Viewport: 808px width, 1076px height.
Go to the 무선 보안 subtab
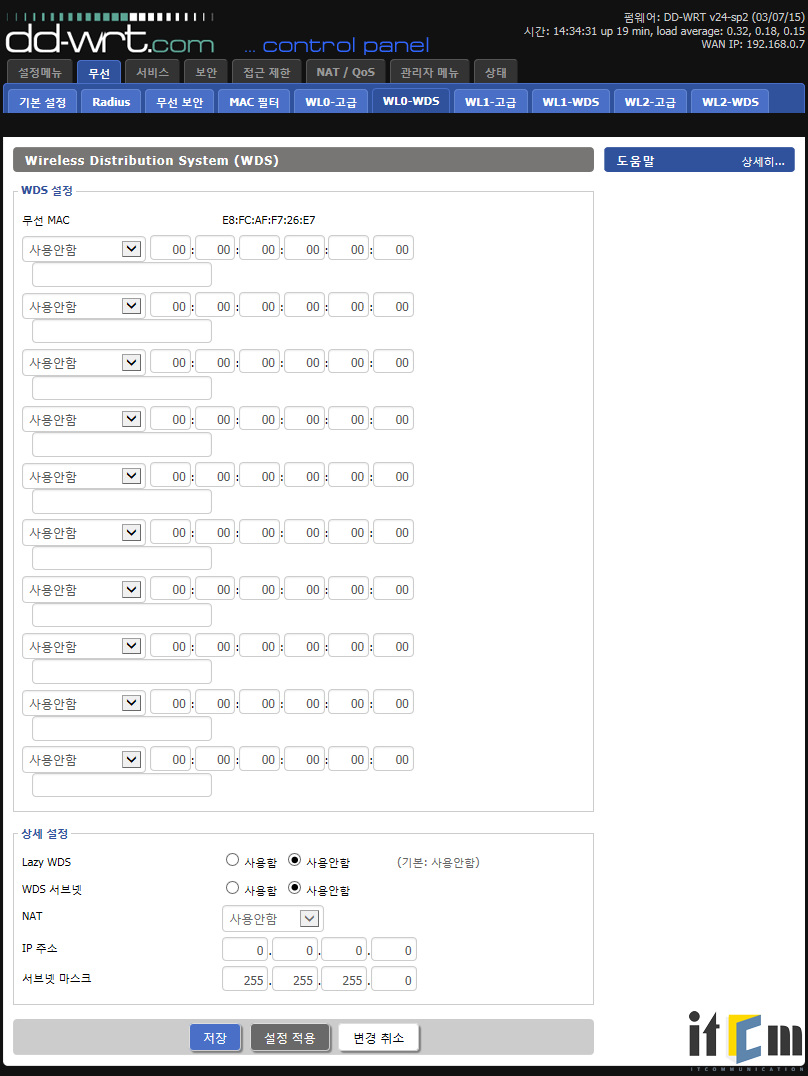point(180,102)
